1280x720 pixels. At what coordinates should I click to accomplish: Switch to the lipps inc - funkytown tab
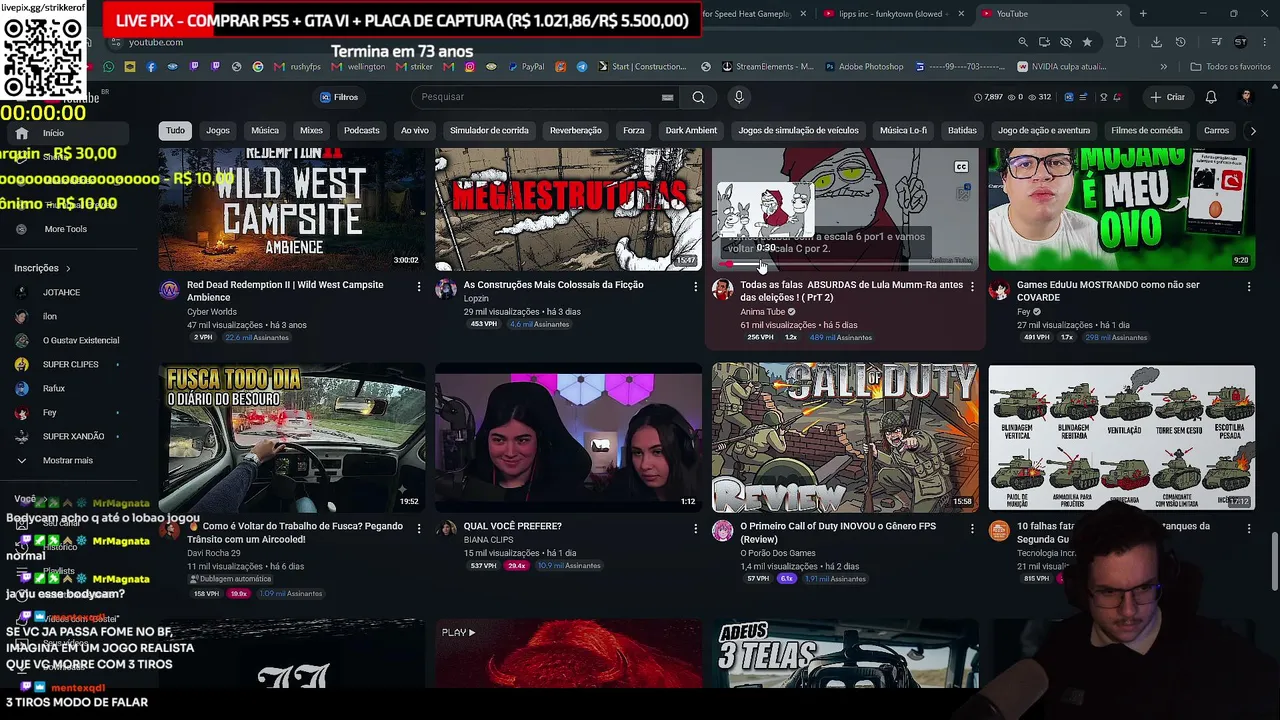(891, 14)
